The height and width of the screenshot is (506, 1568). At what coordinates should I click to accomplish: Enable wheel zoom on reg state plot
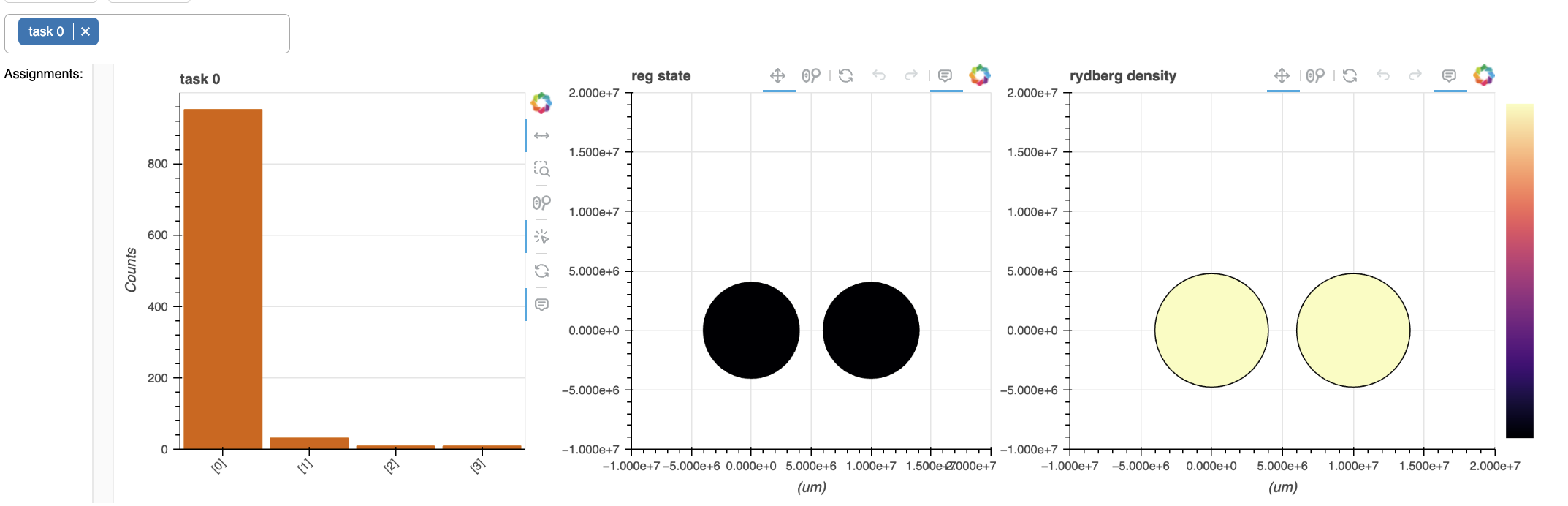[811, 75]
